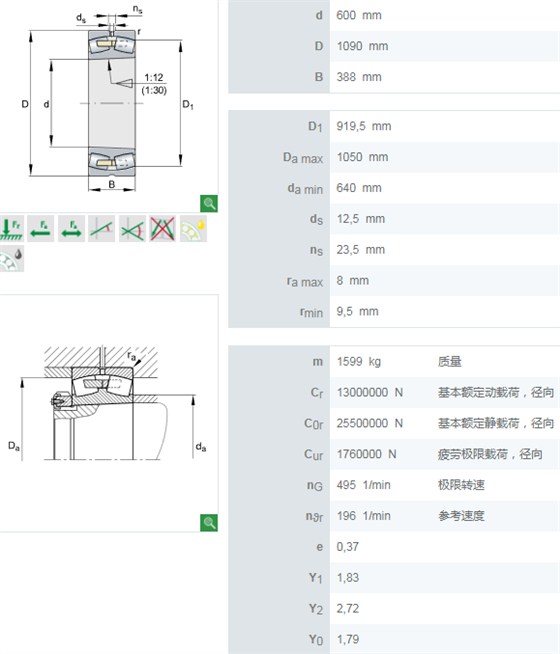Click the Da max parameter label

point(303,158)
